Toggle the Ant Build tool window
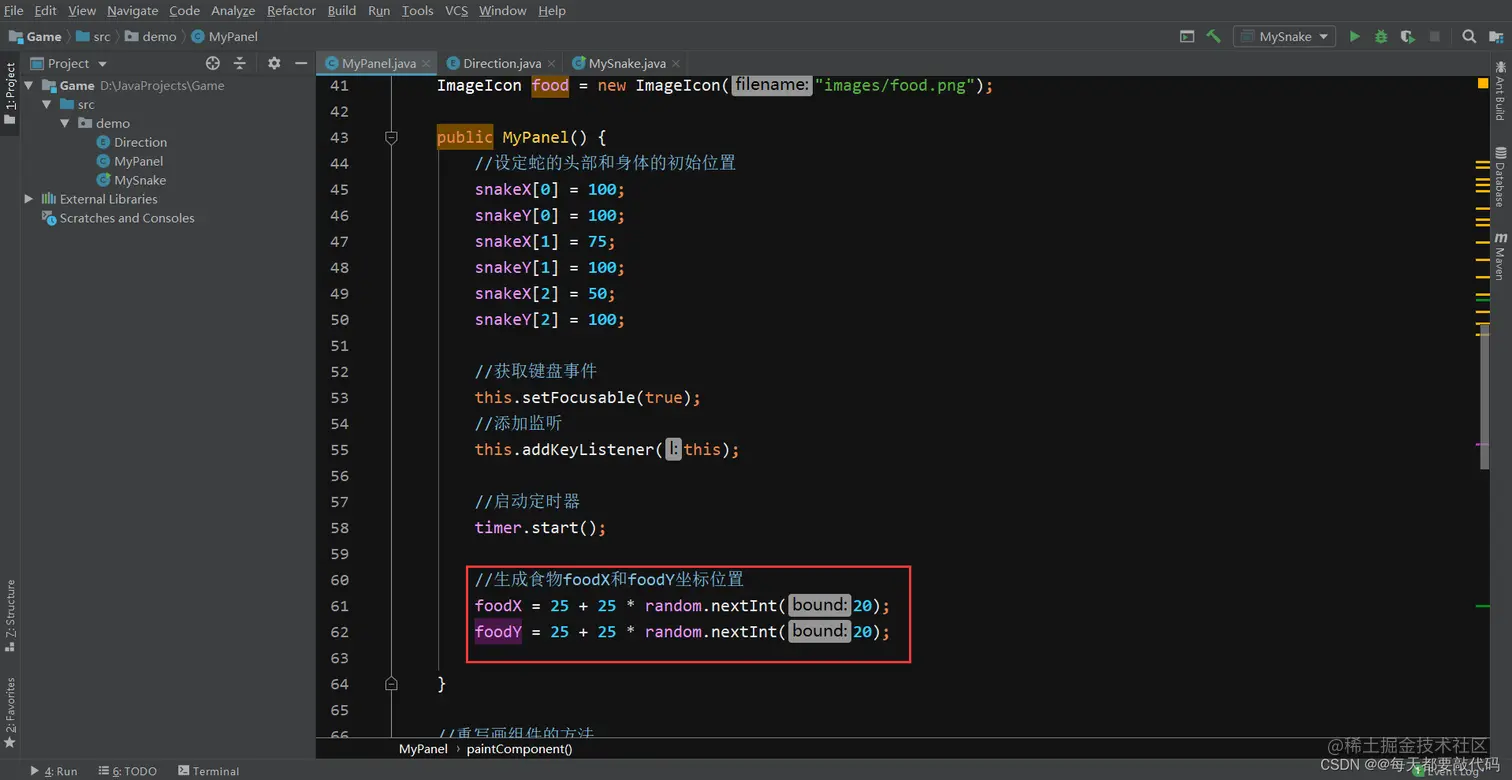The height and width of the screenshot is (780, 1512). pyautogui.click(x=1500, y=91)
